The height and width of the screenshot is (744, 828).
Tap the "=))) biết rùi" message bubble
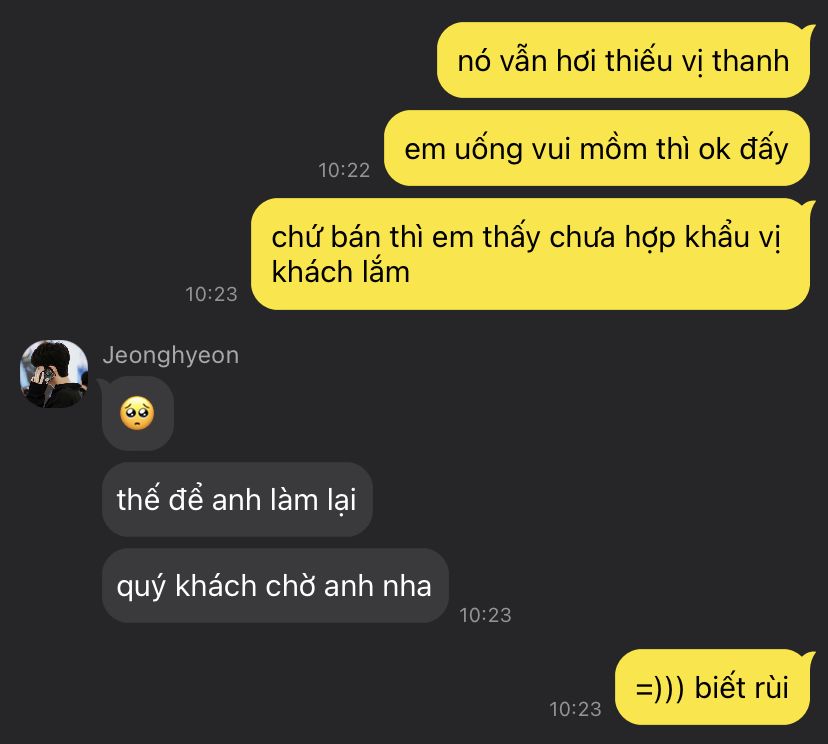[x=712, y=687]
